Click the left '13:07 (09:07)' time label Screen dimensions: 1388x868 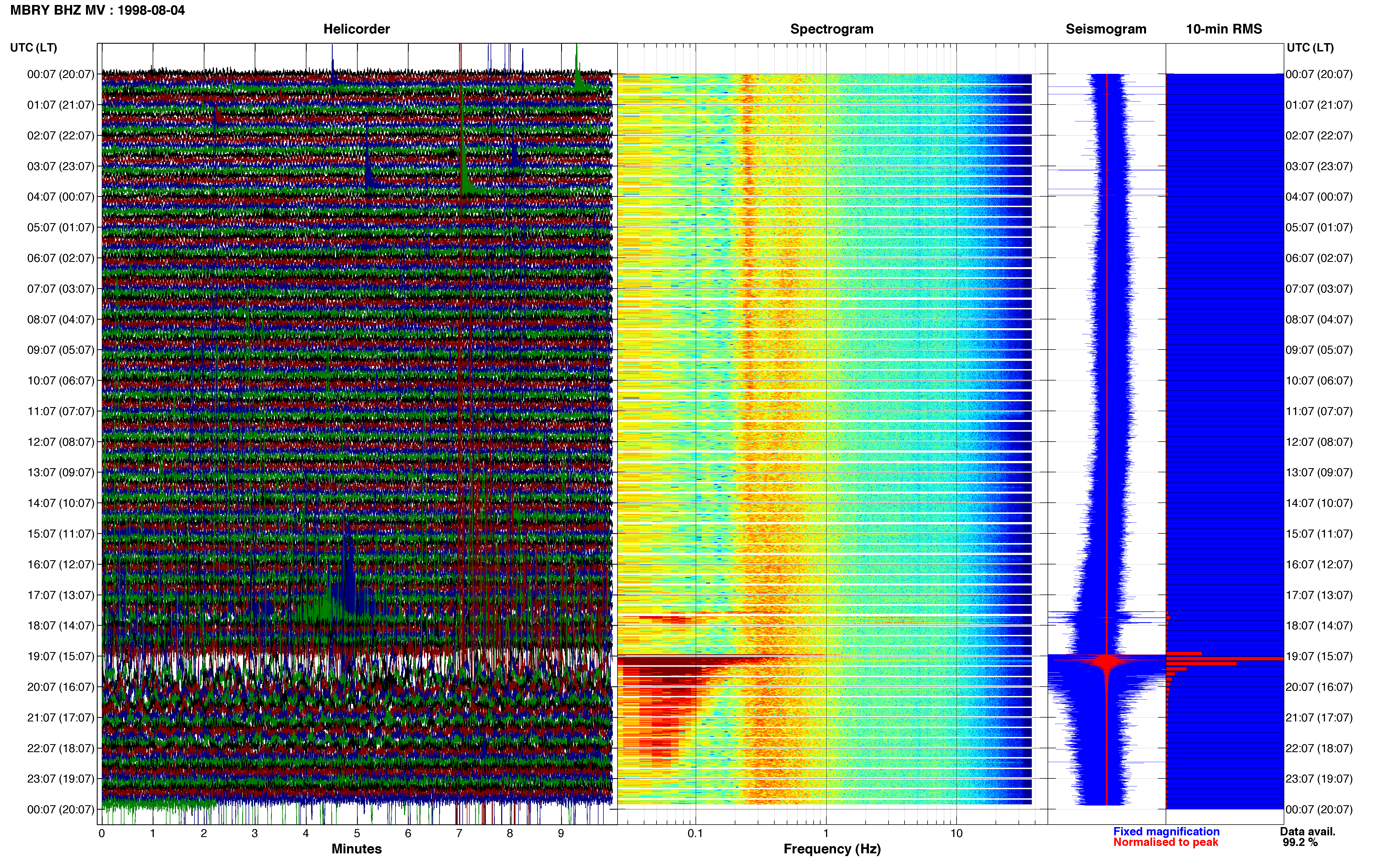click(x=60, y=472)
